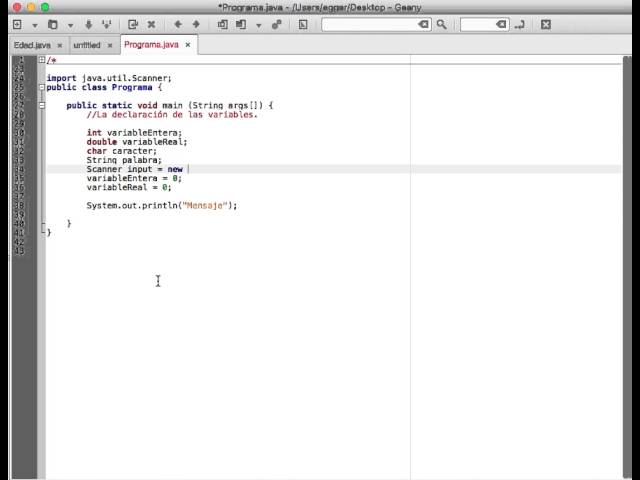The image size is (640, 480).
Task: Close the Programa.java tab
Action: 187,45
